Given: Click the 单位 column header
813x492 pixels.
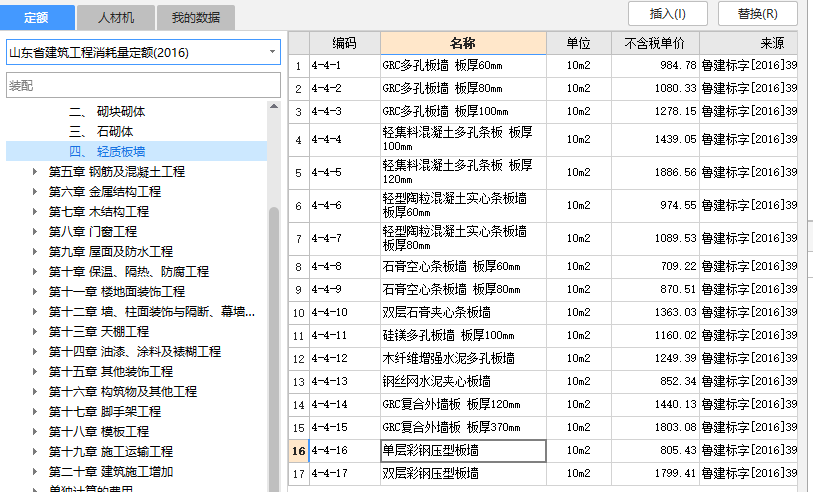Looking at the screenshot, I should coord(579,43).
